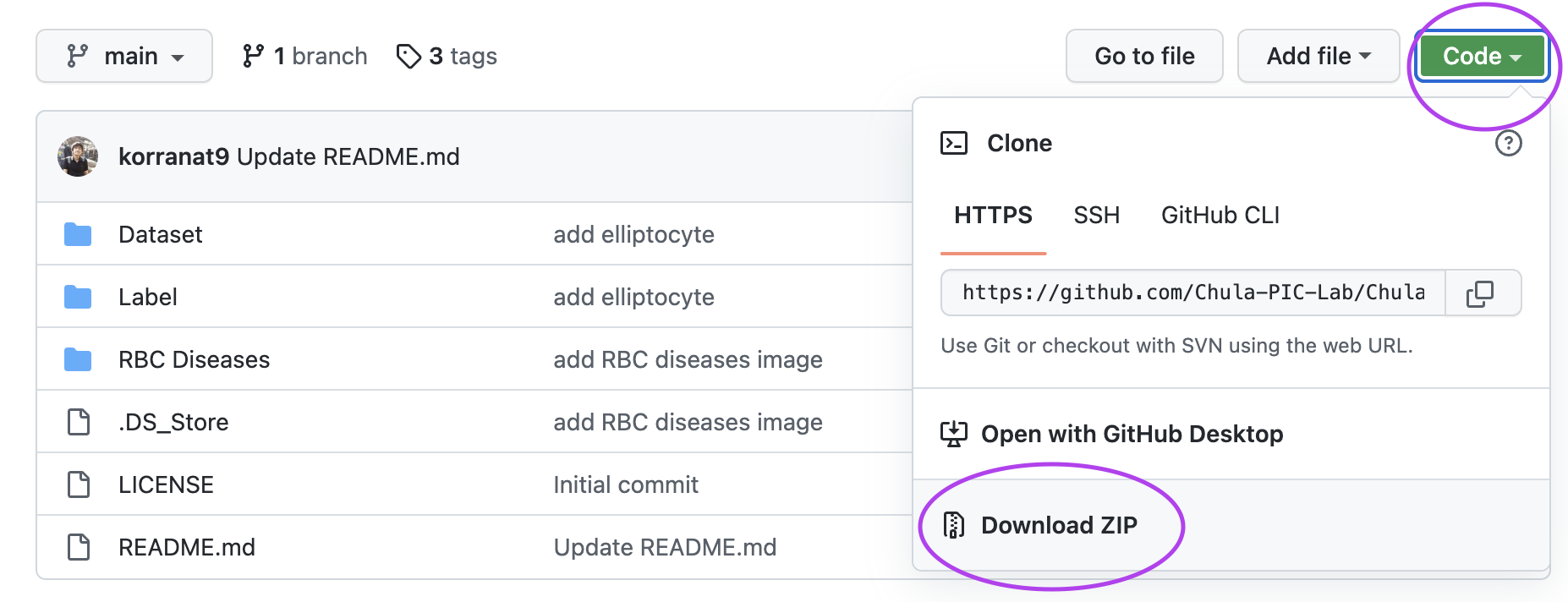Click the HTTPS clone URL field

(x=1193, y=293)
